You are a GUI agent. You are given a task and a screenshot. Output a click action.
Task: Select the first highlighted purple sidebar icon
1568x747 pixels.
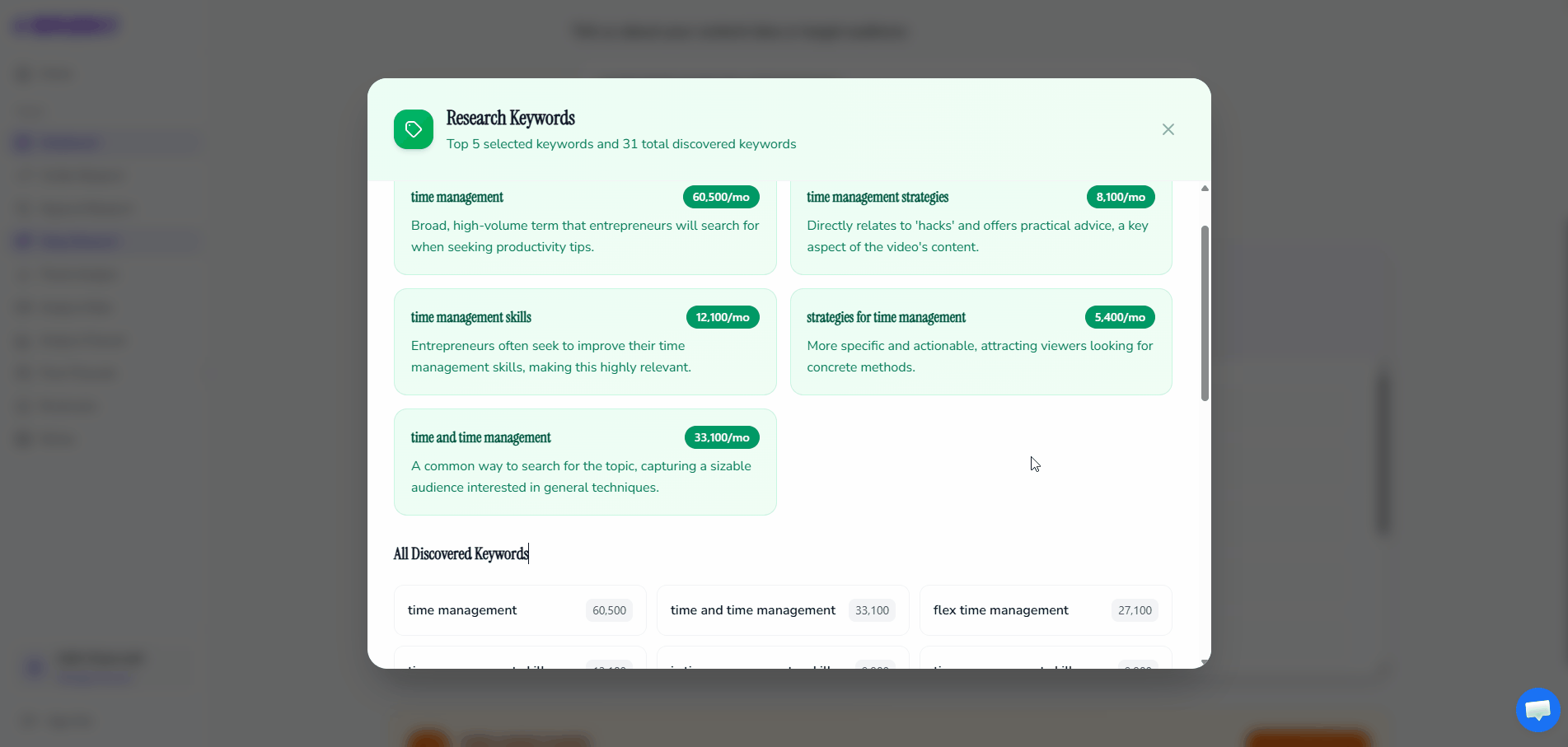pos(22,142)
